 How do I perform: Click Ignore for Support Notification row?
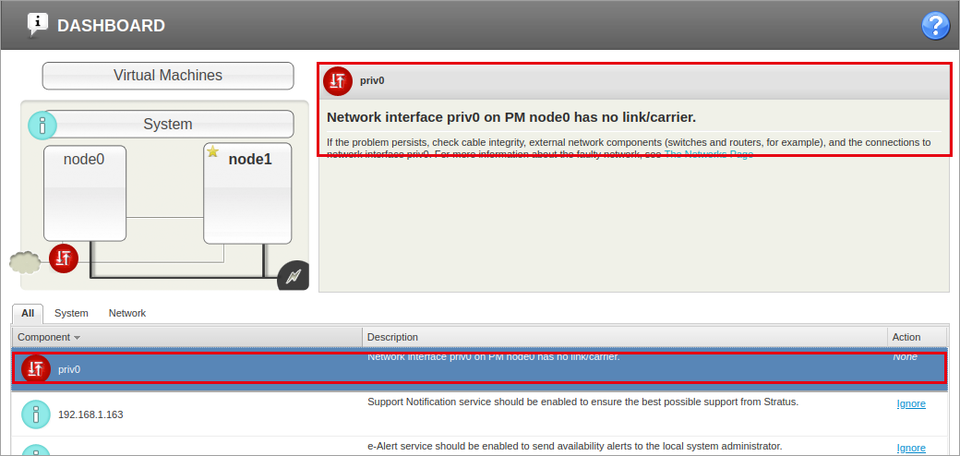pos(911,404)
